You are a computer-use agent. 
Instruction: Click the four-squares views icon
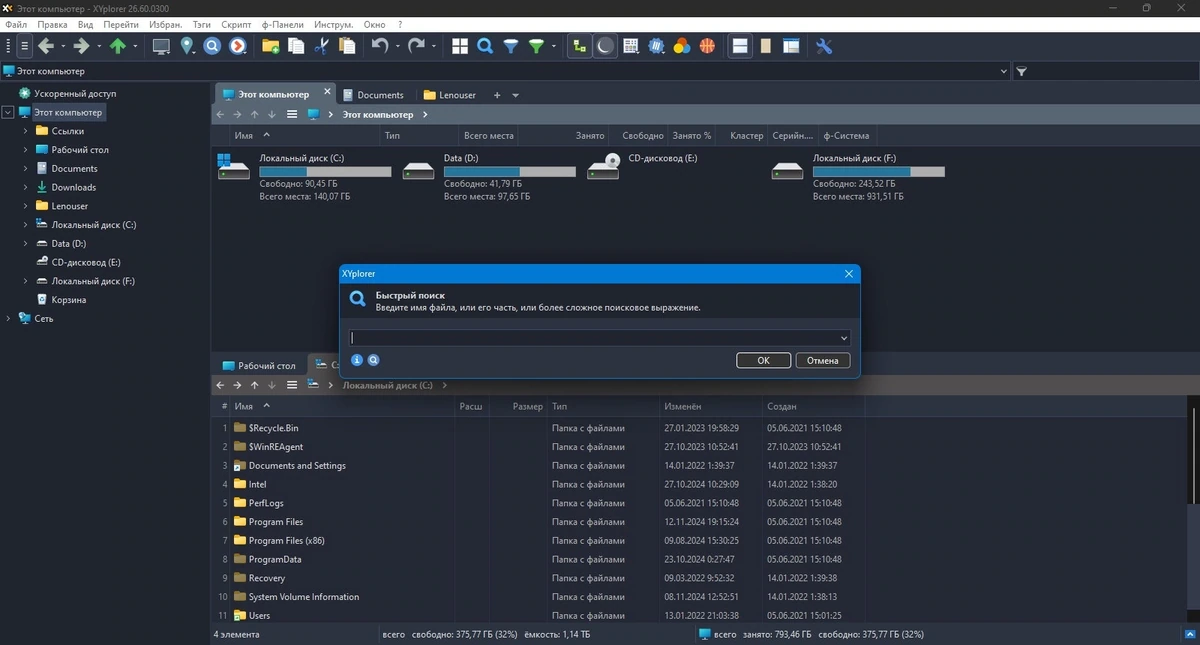460,46
